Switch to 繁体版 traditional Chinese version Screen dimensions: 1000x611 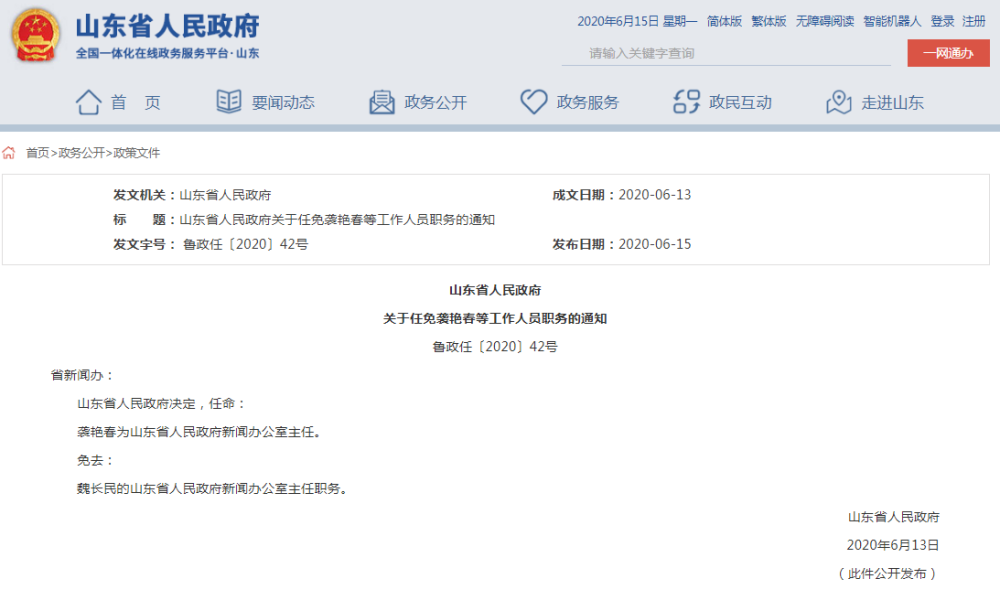click(x=768, y=20)
